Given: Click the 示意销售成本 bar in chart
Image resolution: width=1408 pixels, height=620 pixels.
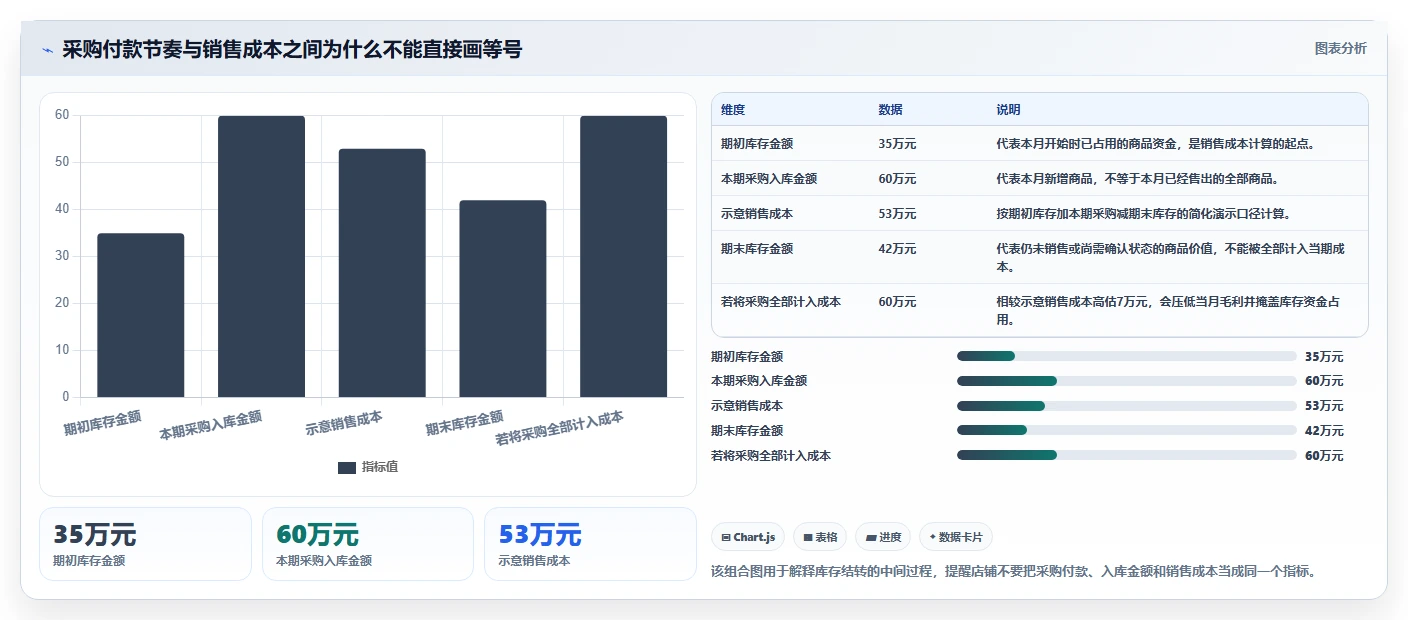Looking at the screenshot, I should 382,273.
